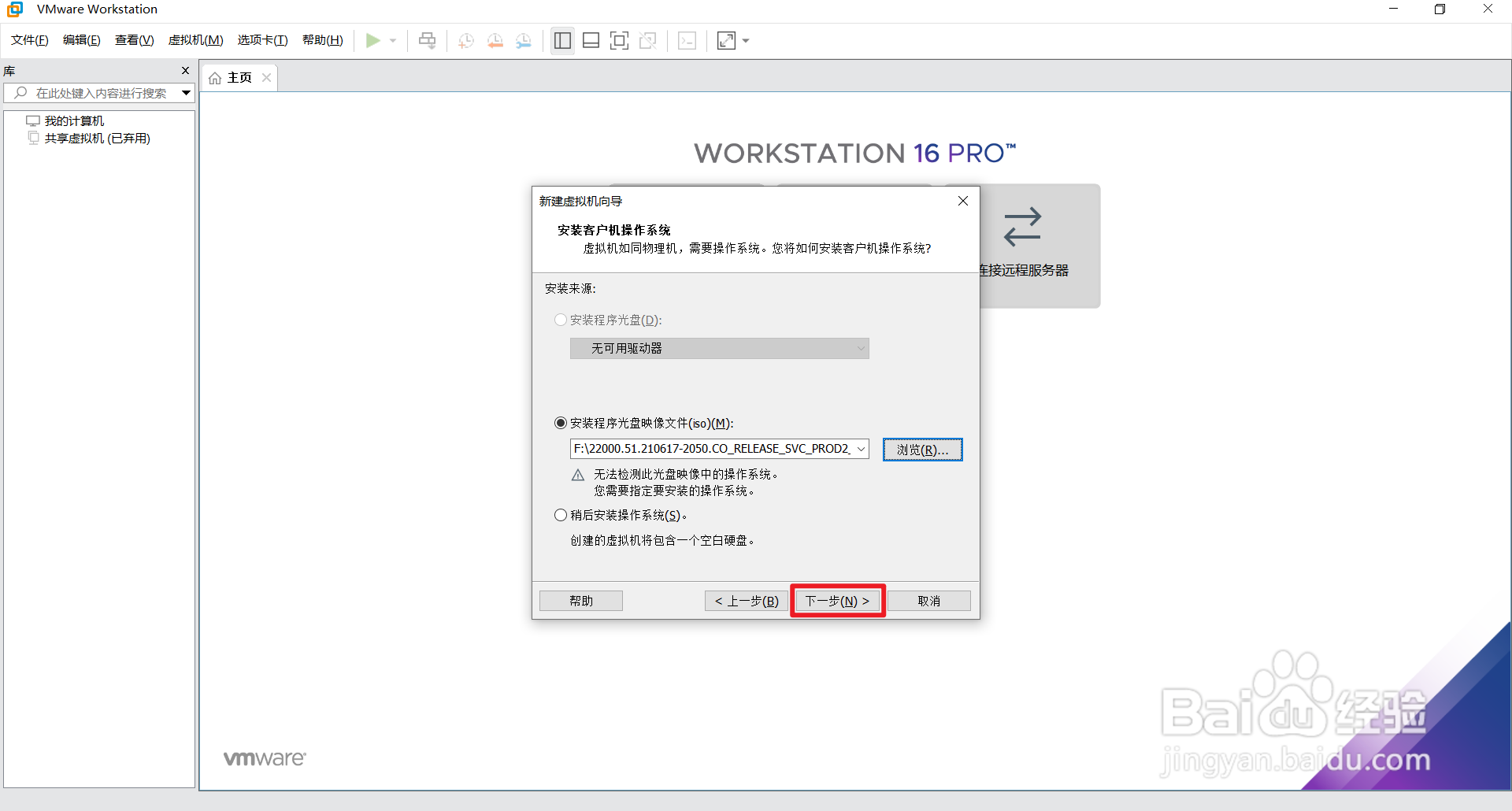Select the installer disc radio button
This screenshot has height=811, width=1512.
[561, 320]
